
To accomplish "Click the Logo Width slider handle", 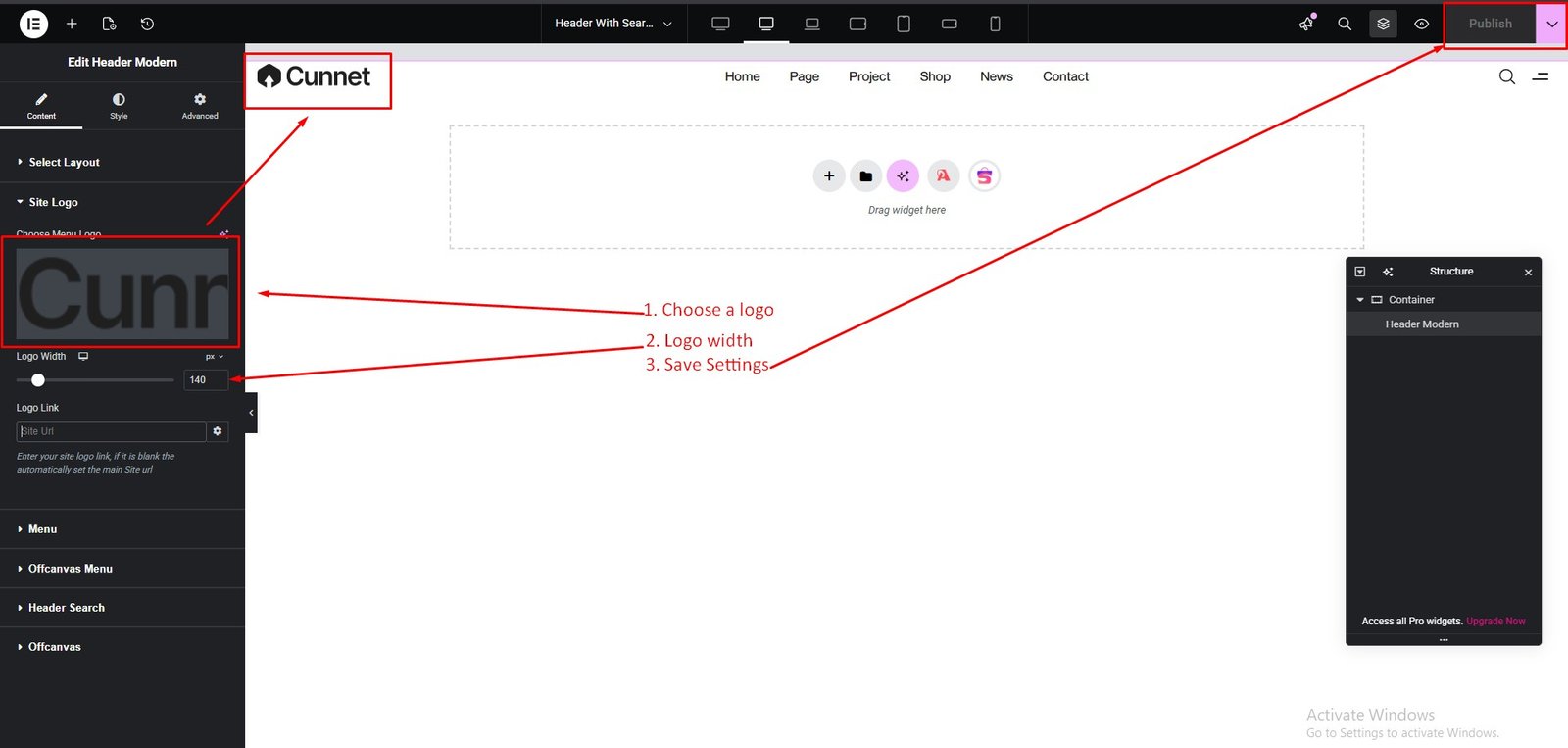I will coord(38,380).
